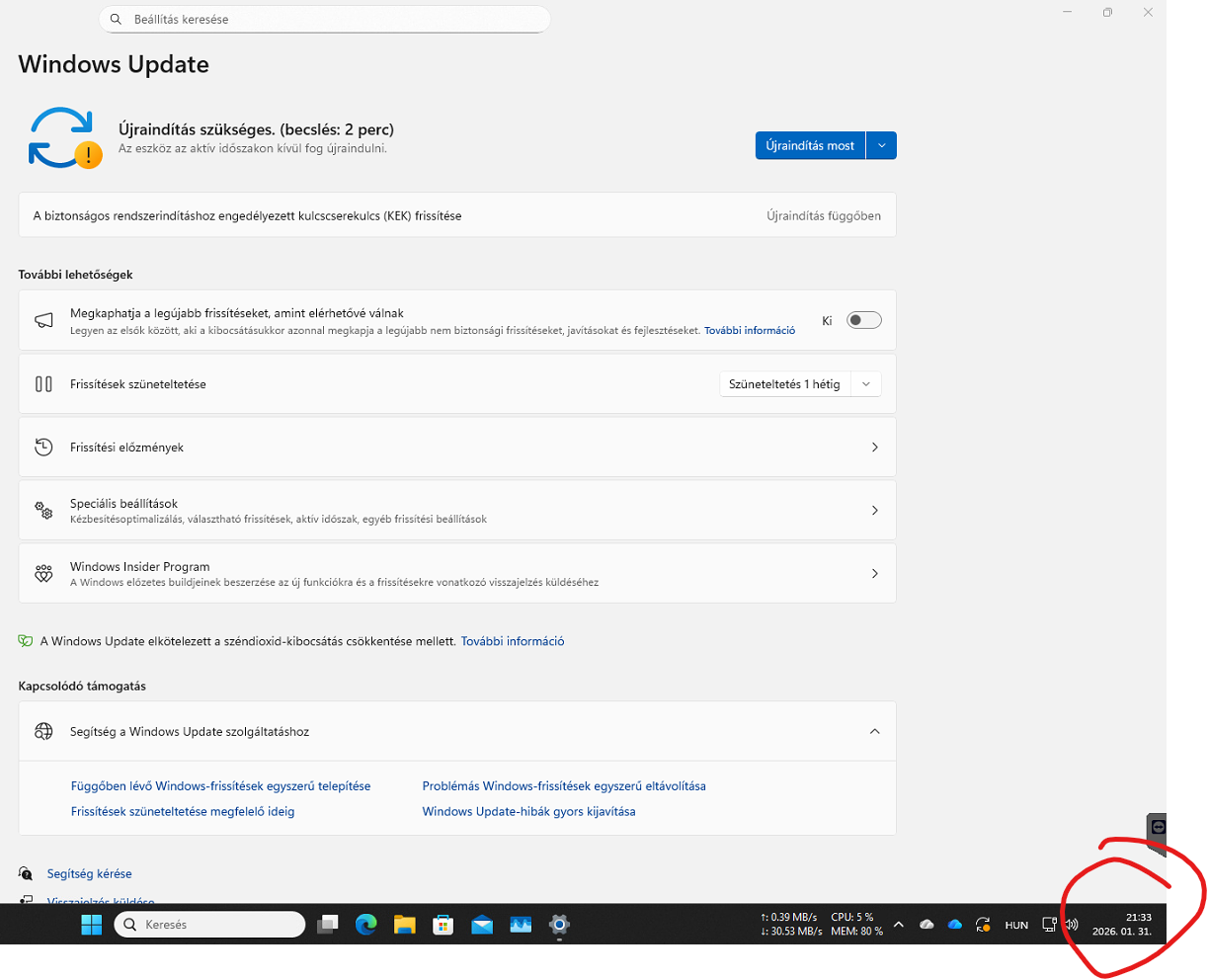Select the KEK frissítése update entry text
Image resolution: width=1209 pixels, height=980 pixels.
(x=248, y=215)
